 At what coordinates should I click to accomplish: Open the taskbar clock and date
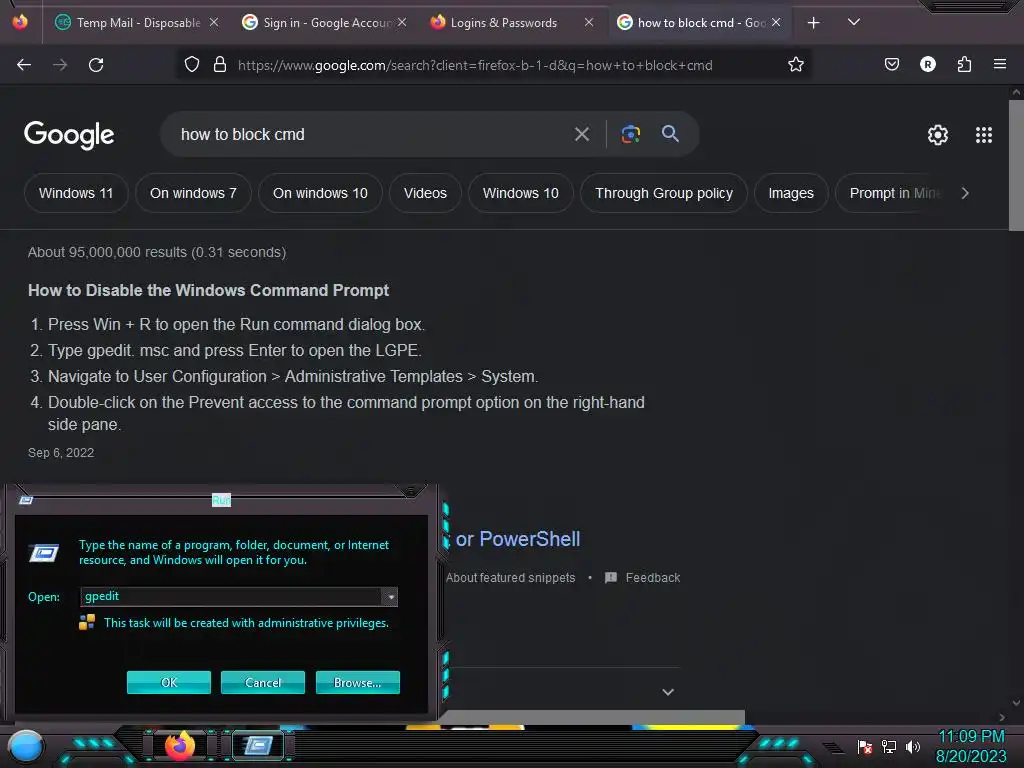click(971, 746)
